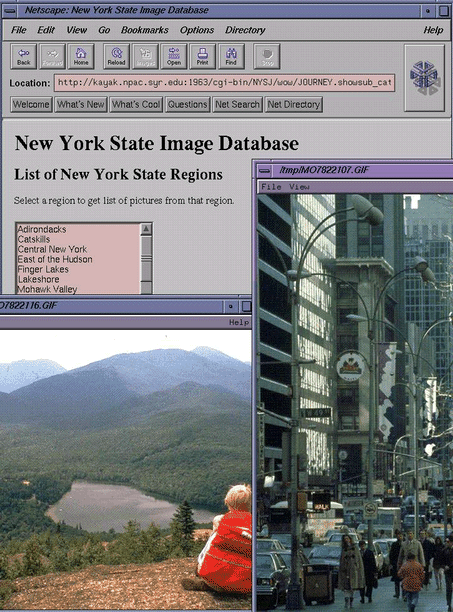
Task: Click the Open location icon
Action: point(174,57)
